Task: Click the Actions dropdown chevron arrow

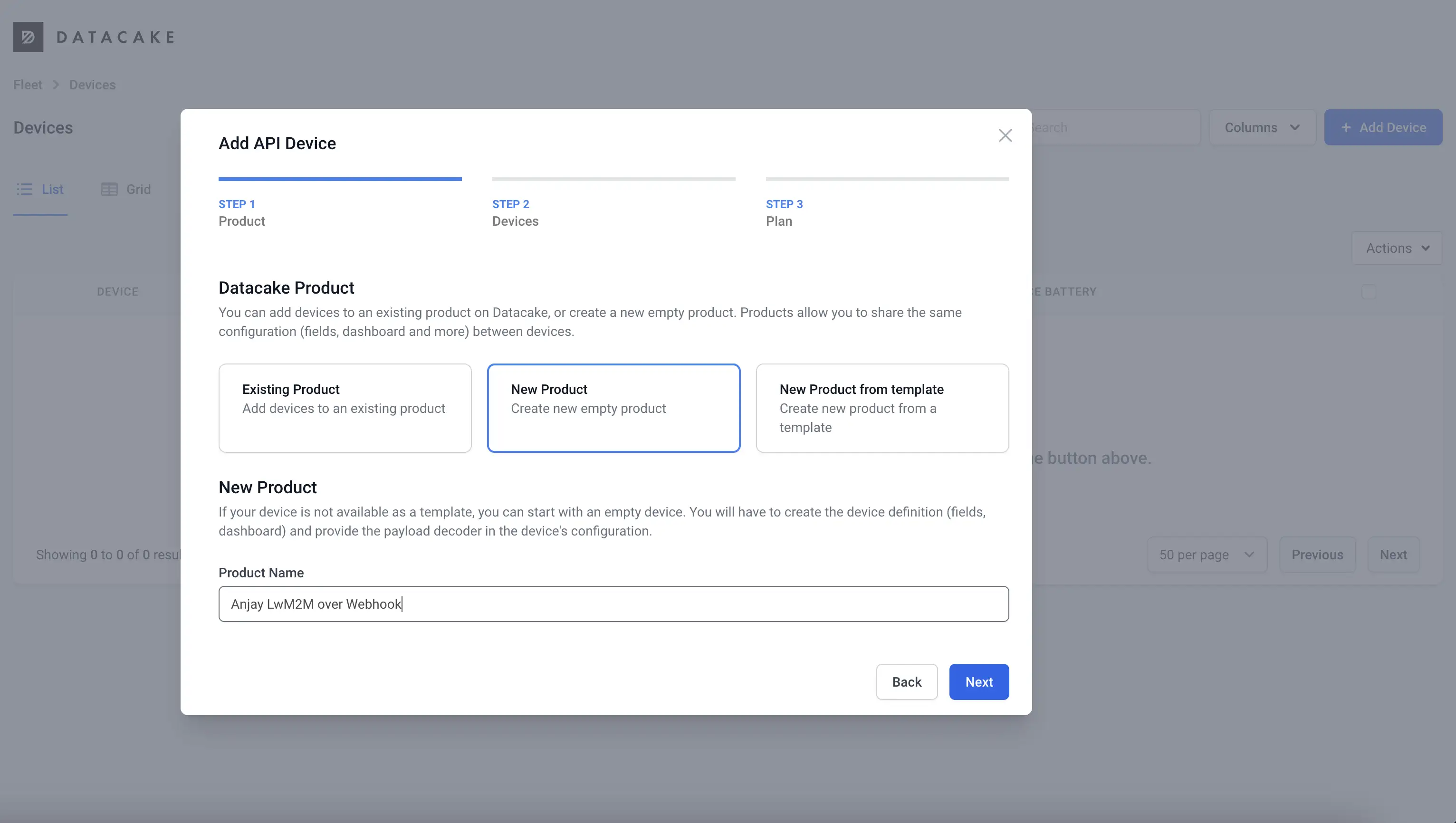Action: point(1426,248)
